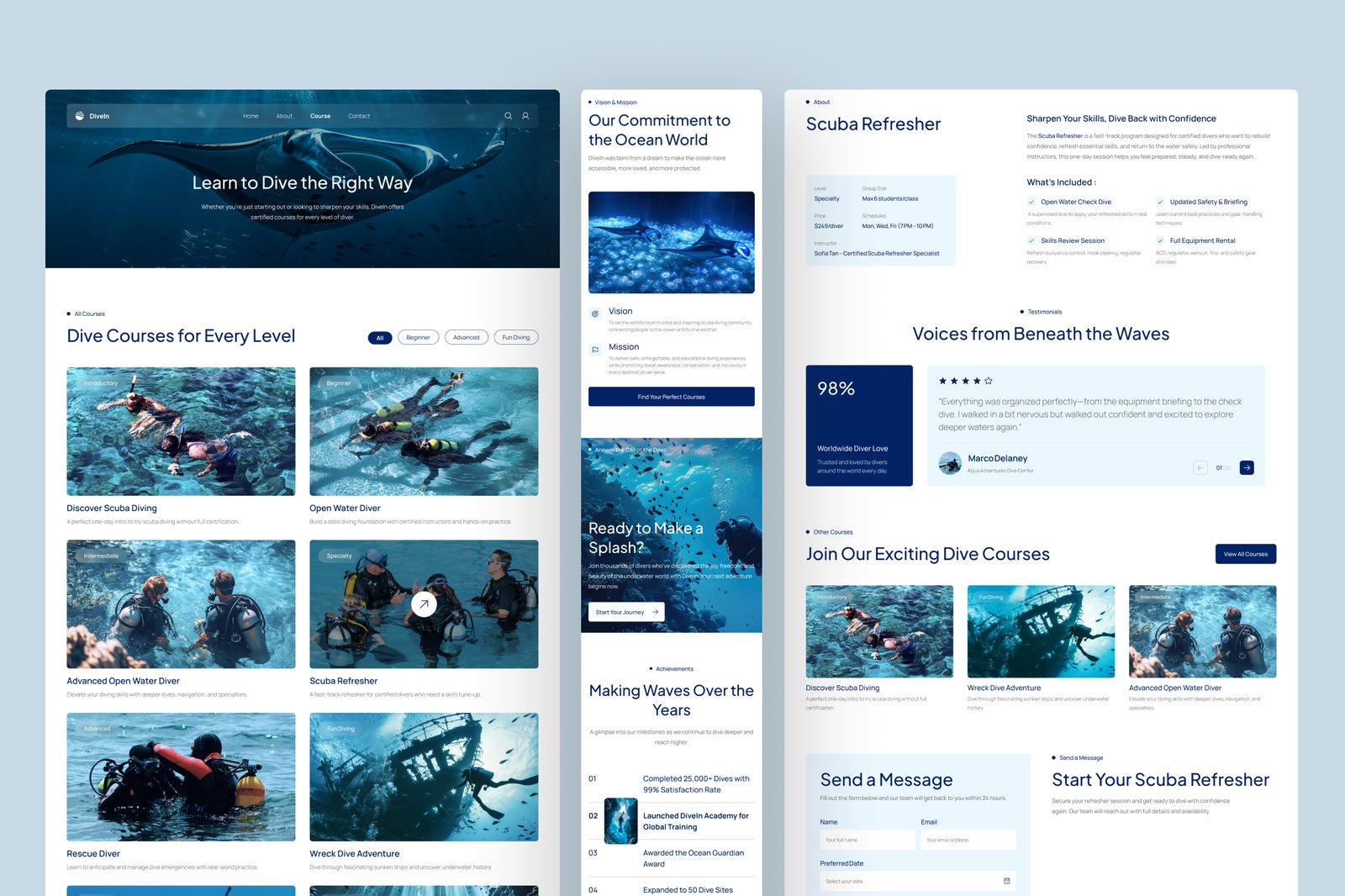Viewport: 1345px width, 896px height.
Task: Click the Name input in Send a Message form
Action: pos(868,839)
